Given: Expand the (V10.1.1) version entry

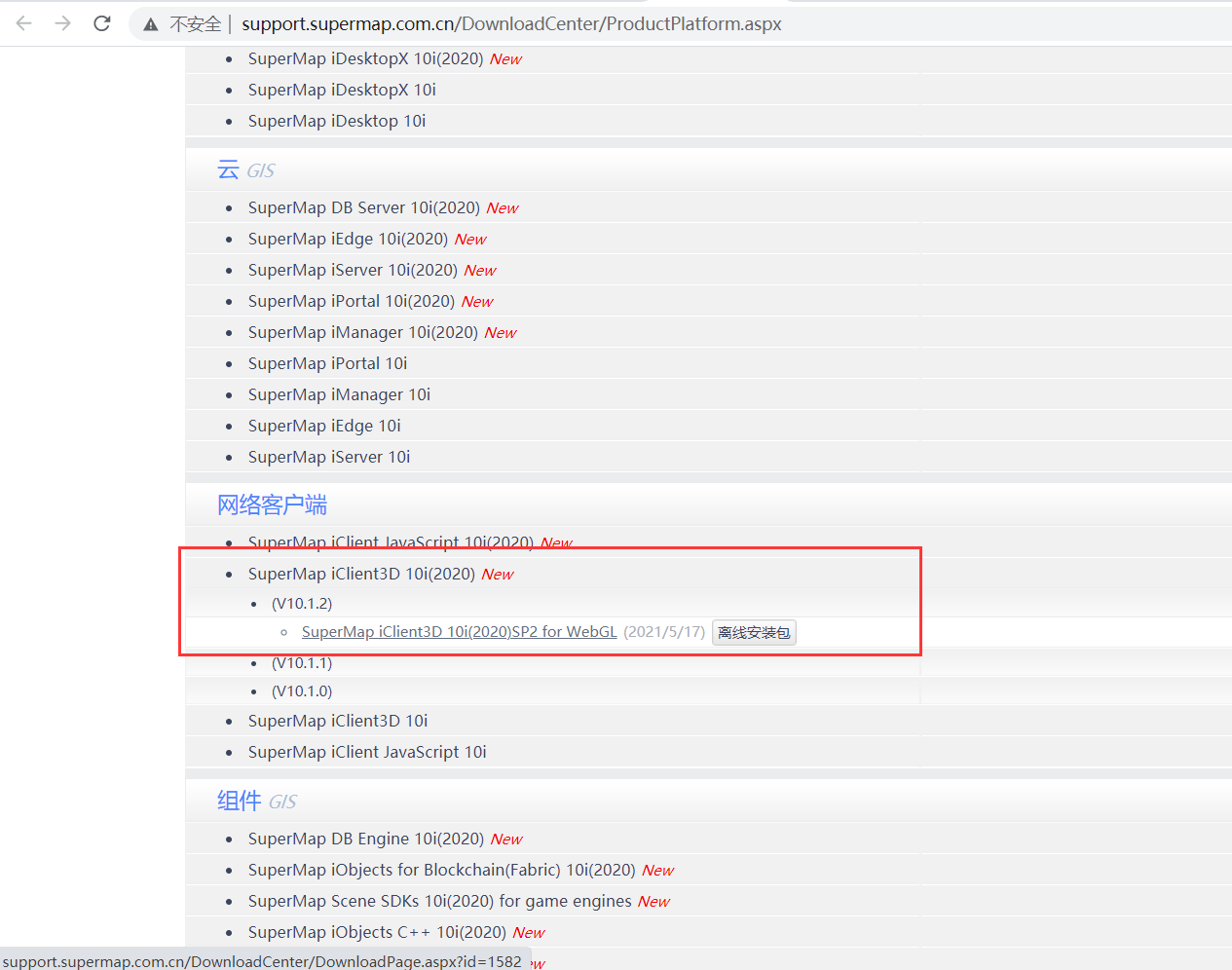Looking at the screenshot, I should click(x=302, y=663).
